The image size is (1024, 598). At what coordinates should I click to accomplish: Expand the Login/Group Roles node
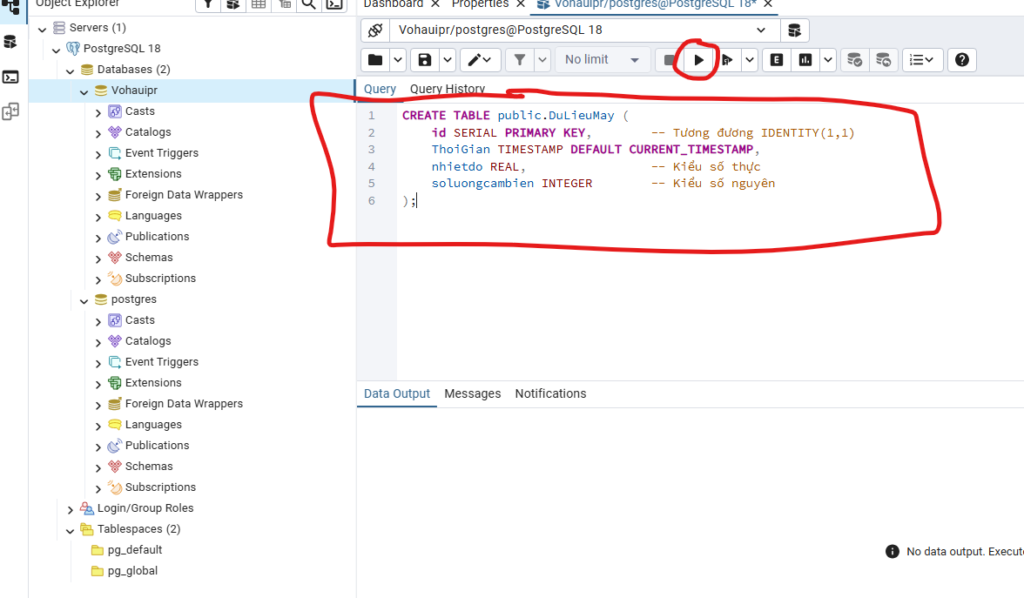pos(71,509)
